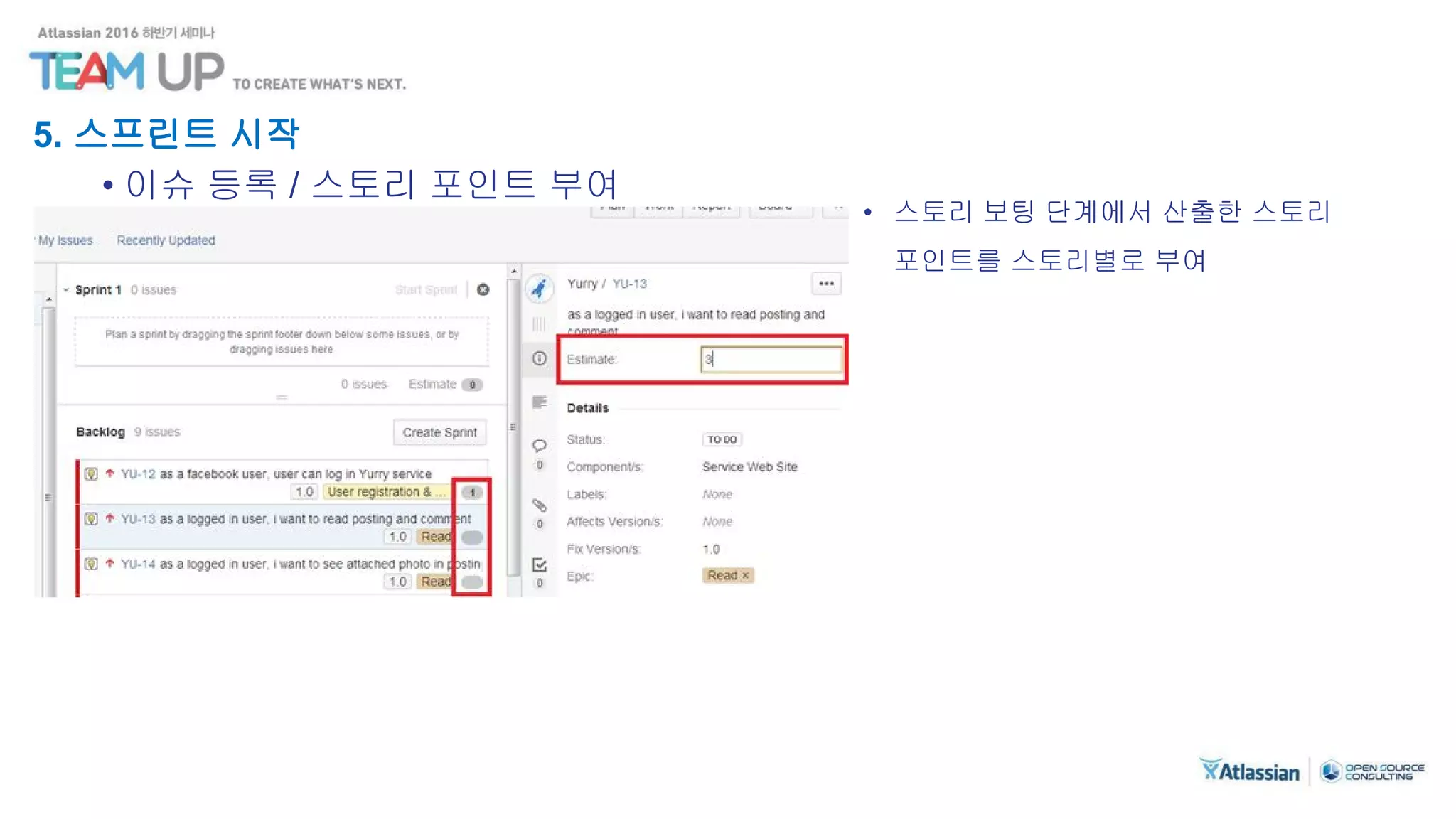
Task: Click the empty estimate badge of YU-14
Action: coord(472,582)
